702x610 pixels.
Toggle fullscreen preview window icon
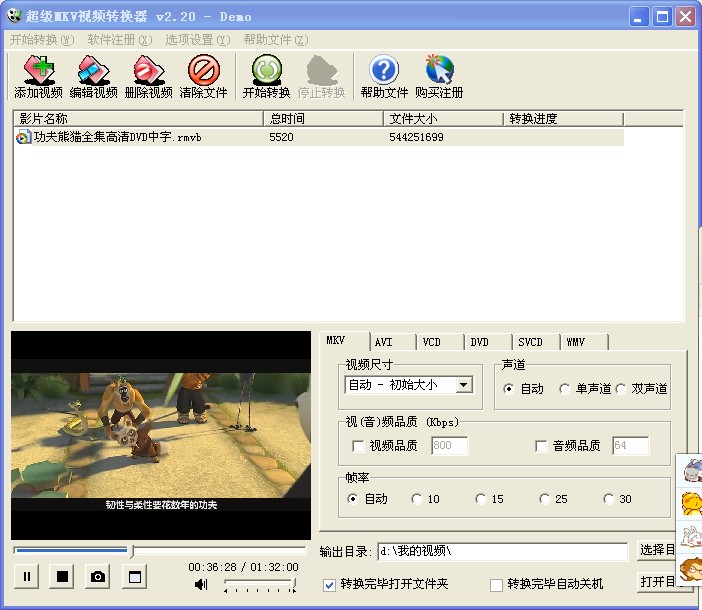[x=135, y=577]
